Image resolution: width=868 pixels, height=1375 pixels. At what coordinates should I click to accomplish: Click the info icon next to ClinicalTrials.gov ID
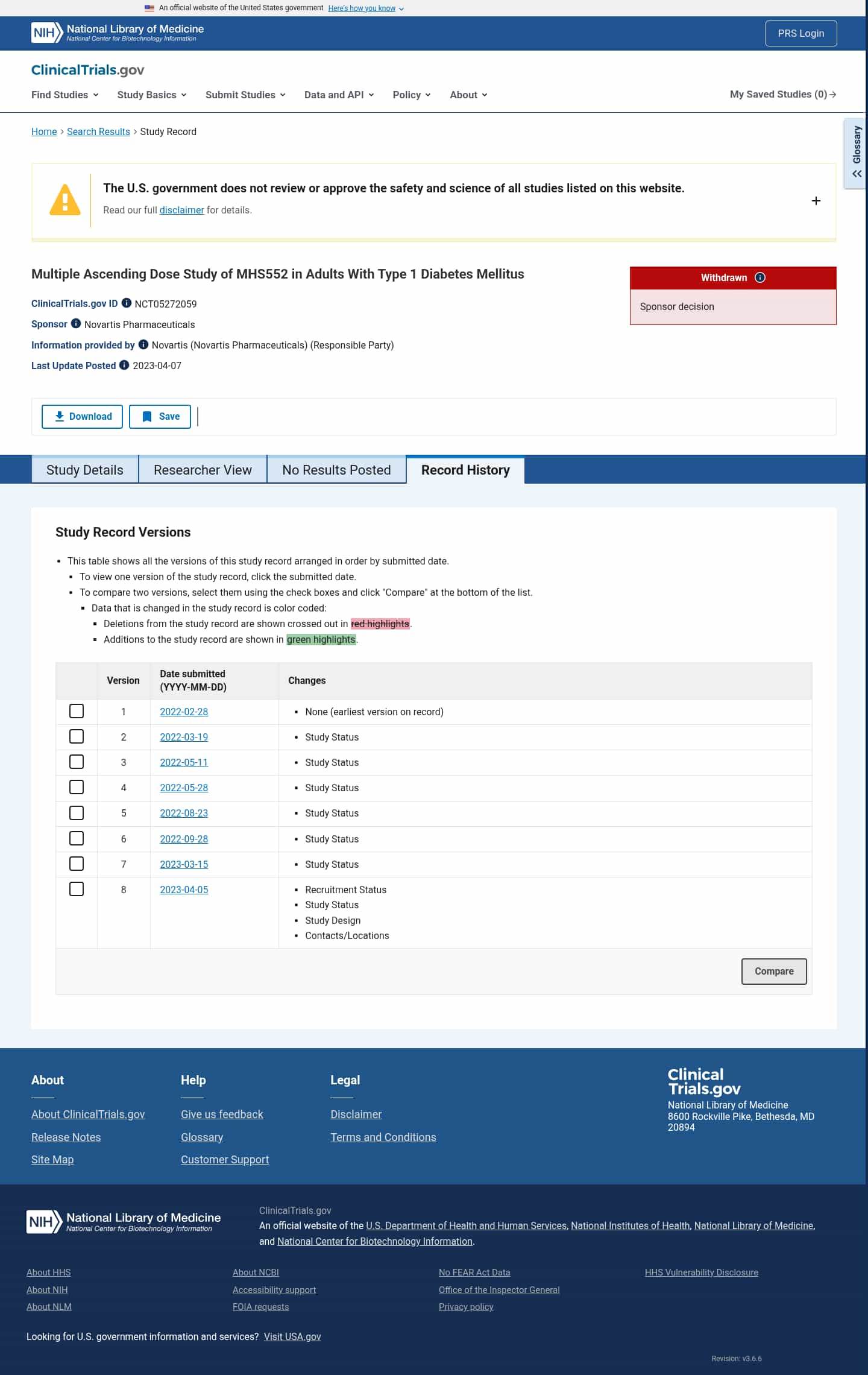pos(127,303)
